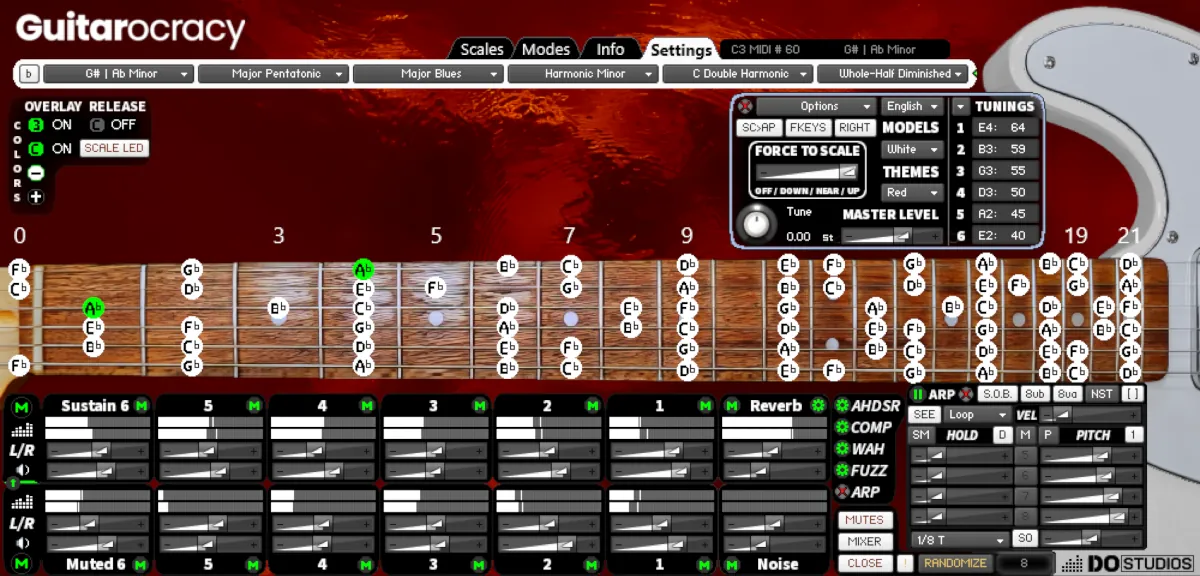Mute the Muted 6 string channel
This screenshot has width=1200, height=576.
coord(141,565)
